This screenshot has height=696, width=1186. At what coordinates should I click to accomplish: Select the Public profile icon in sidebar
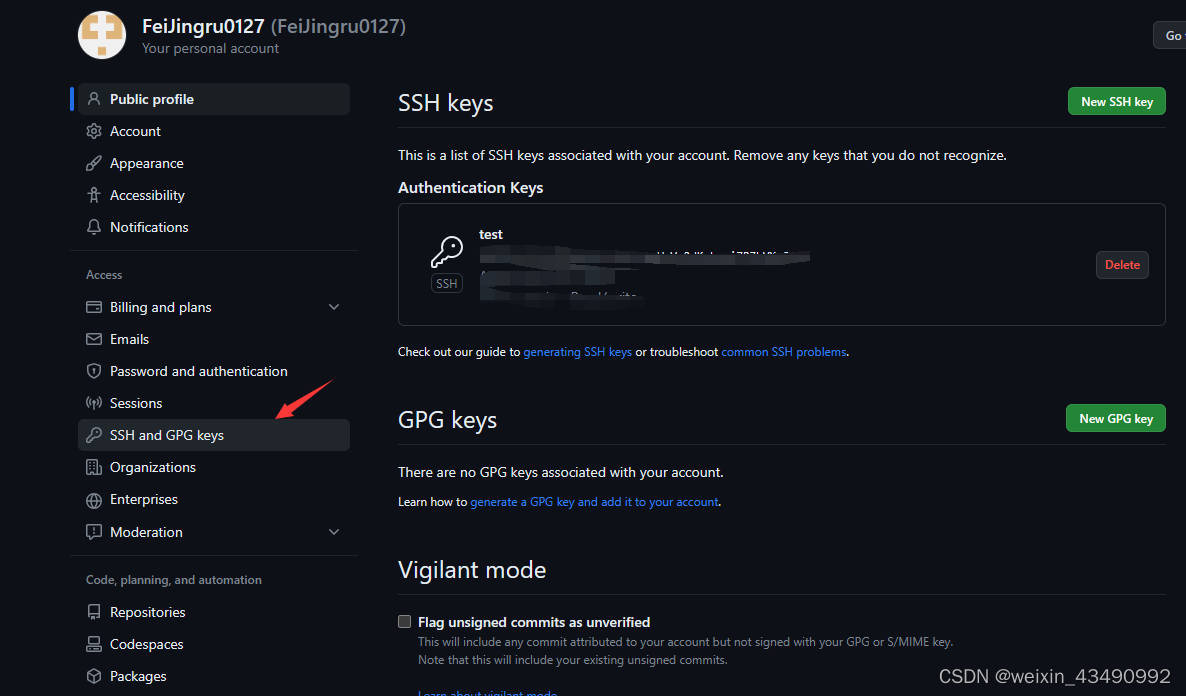(x=94, y=98)
